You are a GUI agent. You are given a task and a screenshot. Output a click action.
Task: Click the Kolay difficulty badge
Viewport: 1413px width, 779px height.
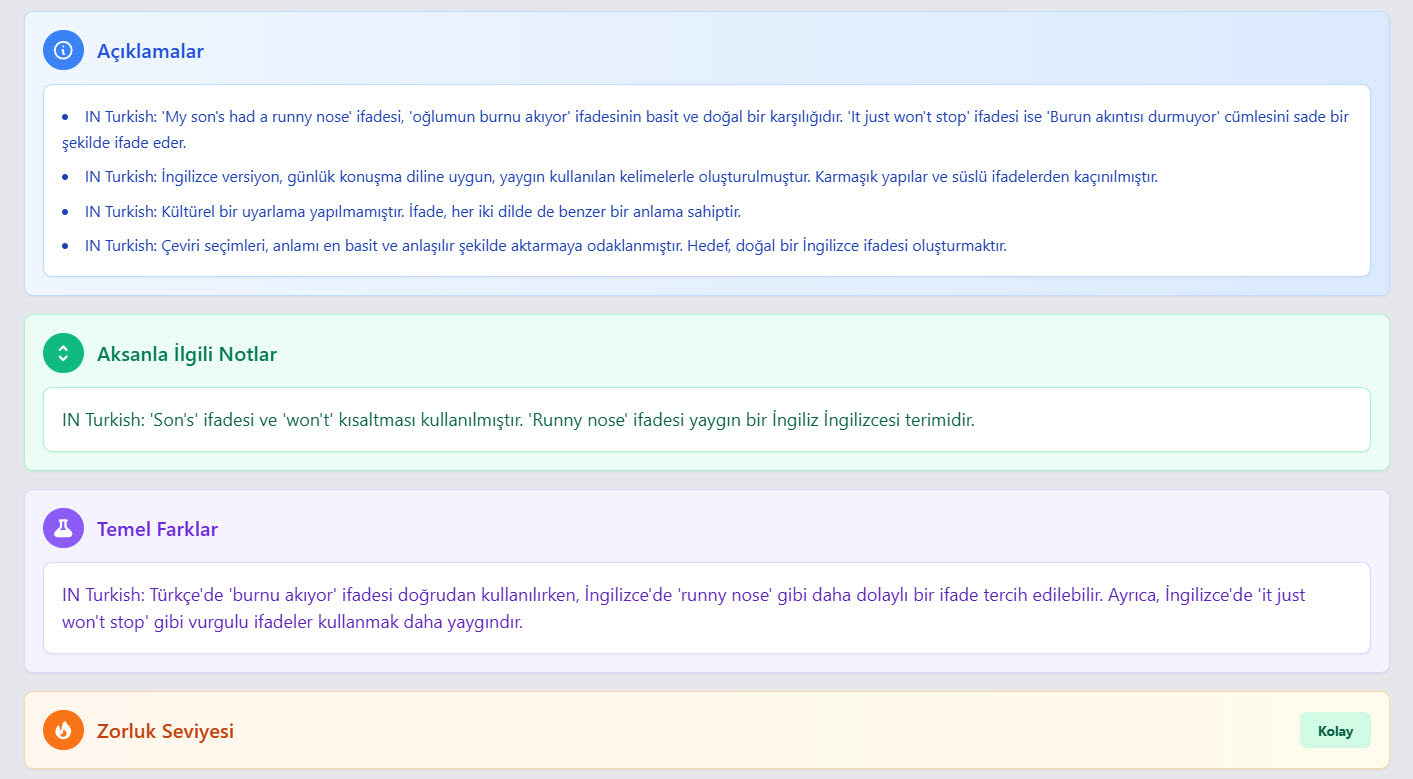[1335, 730]
